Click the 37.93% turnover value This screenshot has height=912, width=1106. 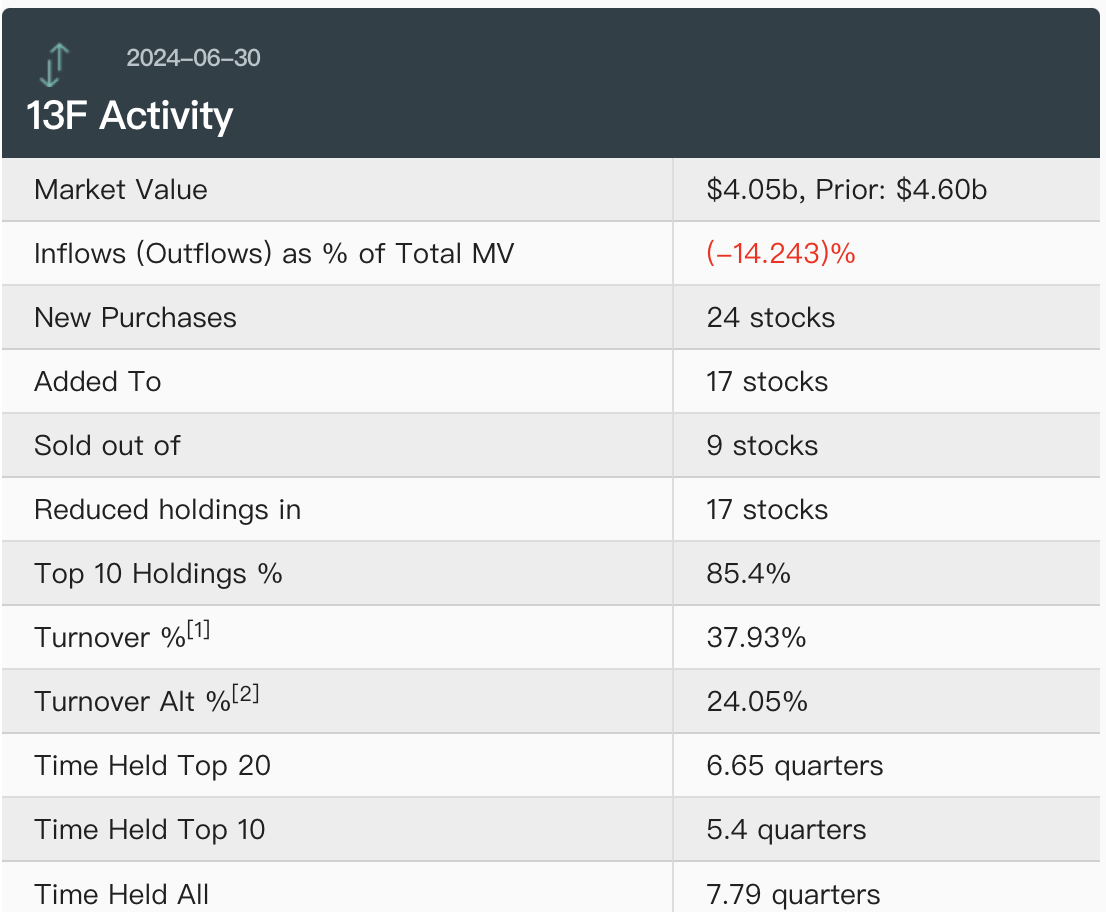(756, 638)
